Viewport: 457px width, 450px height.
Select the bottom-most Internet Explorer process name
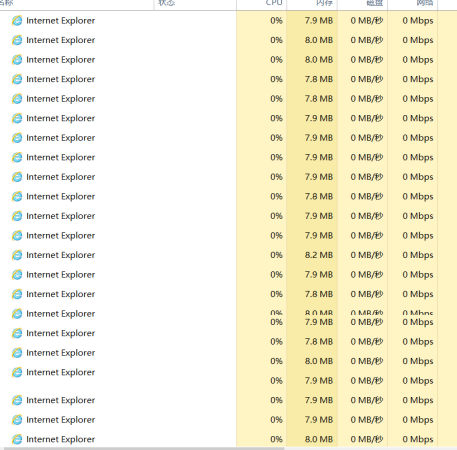coord(61,439)
